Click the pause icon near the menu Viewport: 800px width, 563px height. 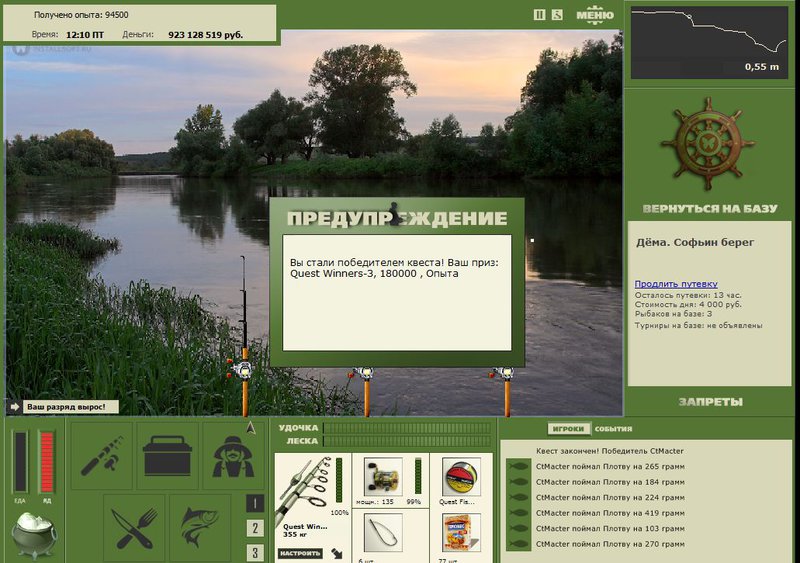pos(539,15)
